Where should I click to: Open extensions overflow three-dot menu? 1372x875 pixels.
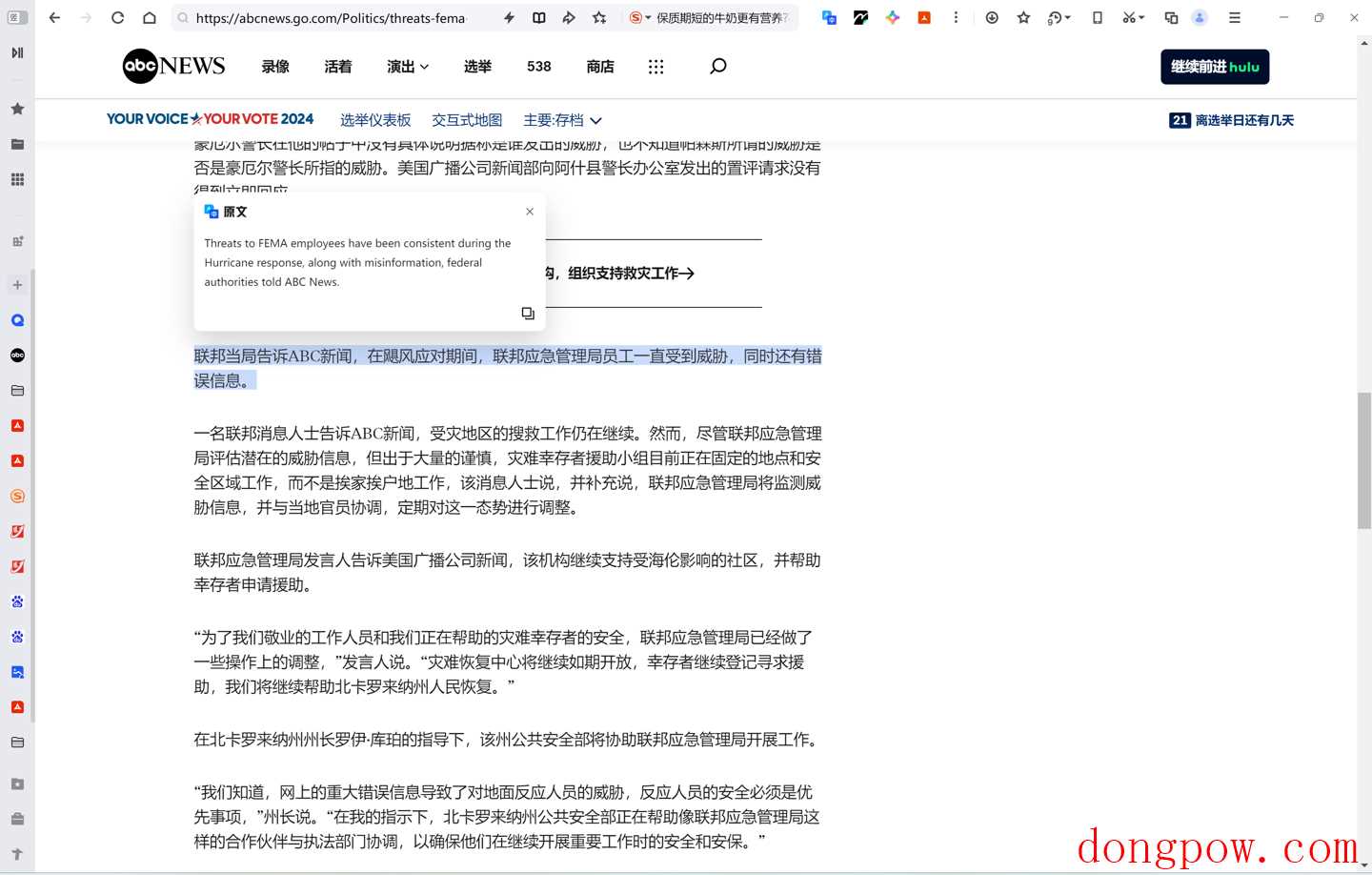coord(956,17)
